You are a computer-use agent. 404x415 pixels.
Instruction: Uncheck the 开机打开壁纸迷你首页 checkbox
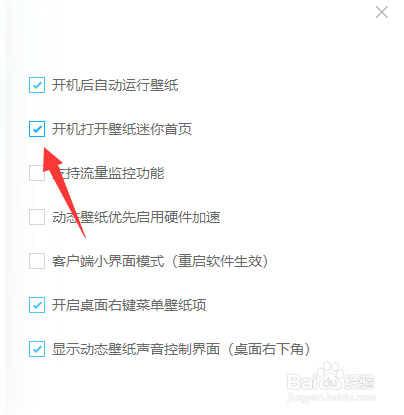[37, 129]
